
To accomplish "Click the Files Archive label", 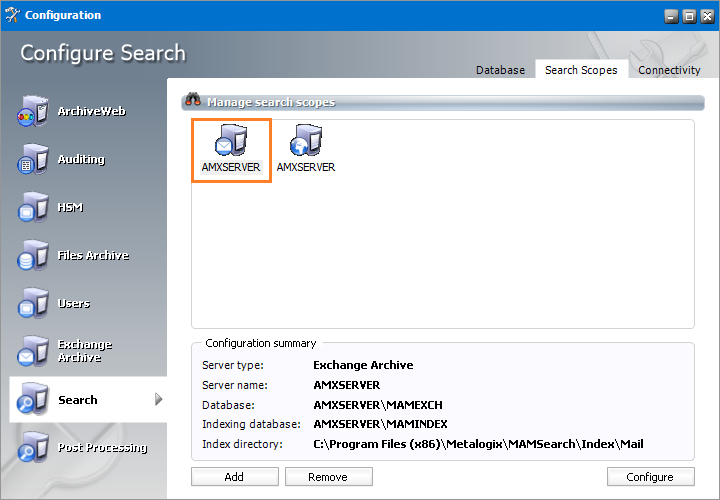I will click(x=93, y=255).
